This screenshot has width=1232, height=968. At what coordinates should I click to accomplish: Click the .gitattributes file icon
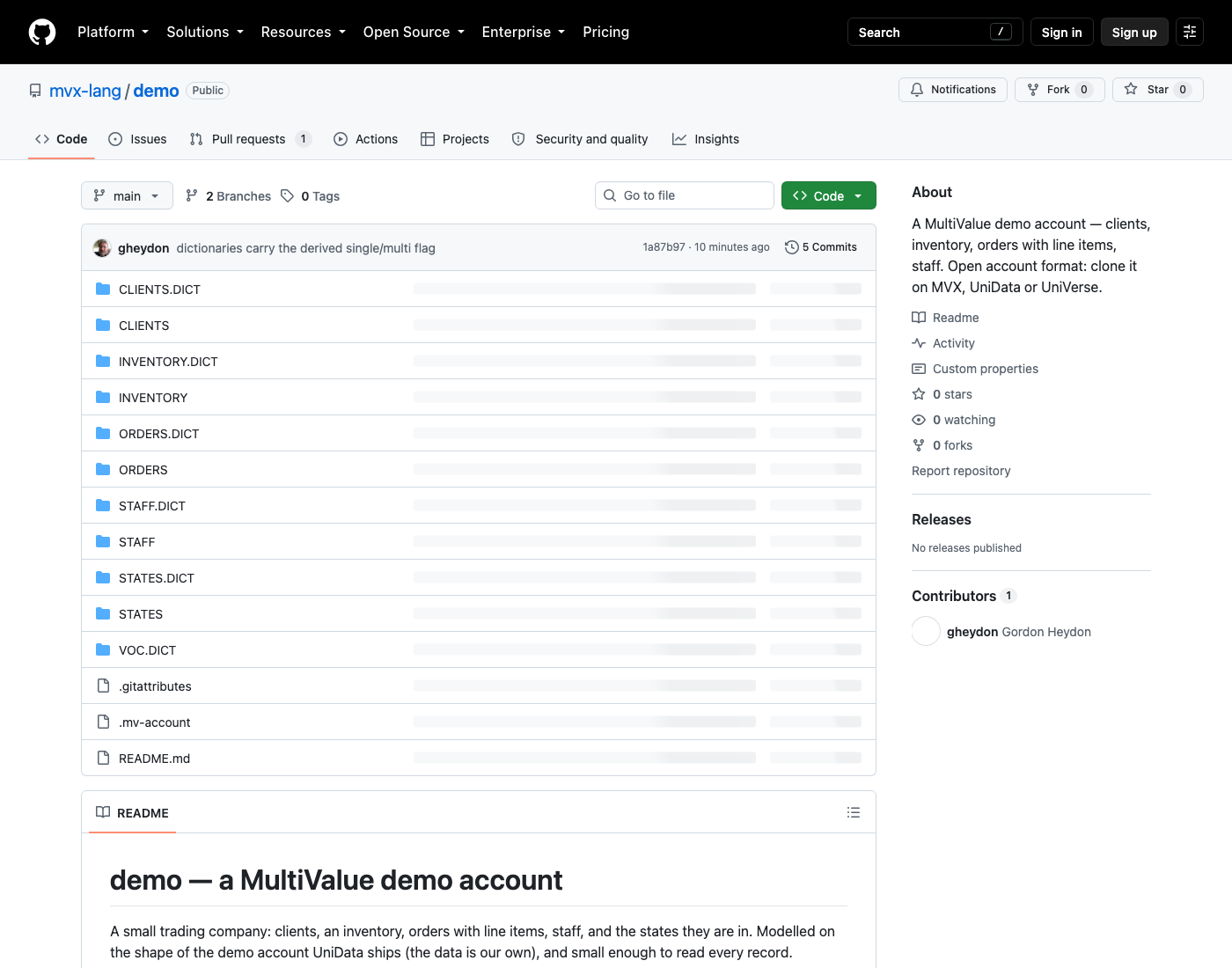coord(103,686)
